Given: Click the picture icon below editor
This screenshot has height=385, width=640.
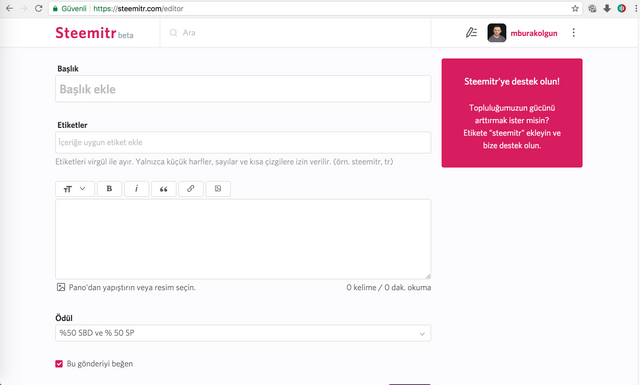Looking at the screenshot, I should click(61, 287).
